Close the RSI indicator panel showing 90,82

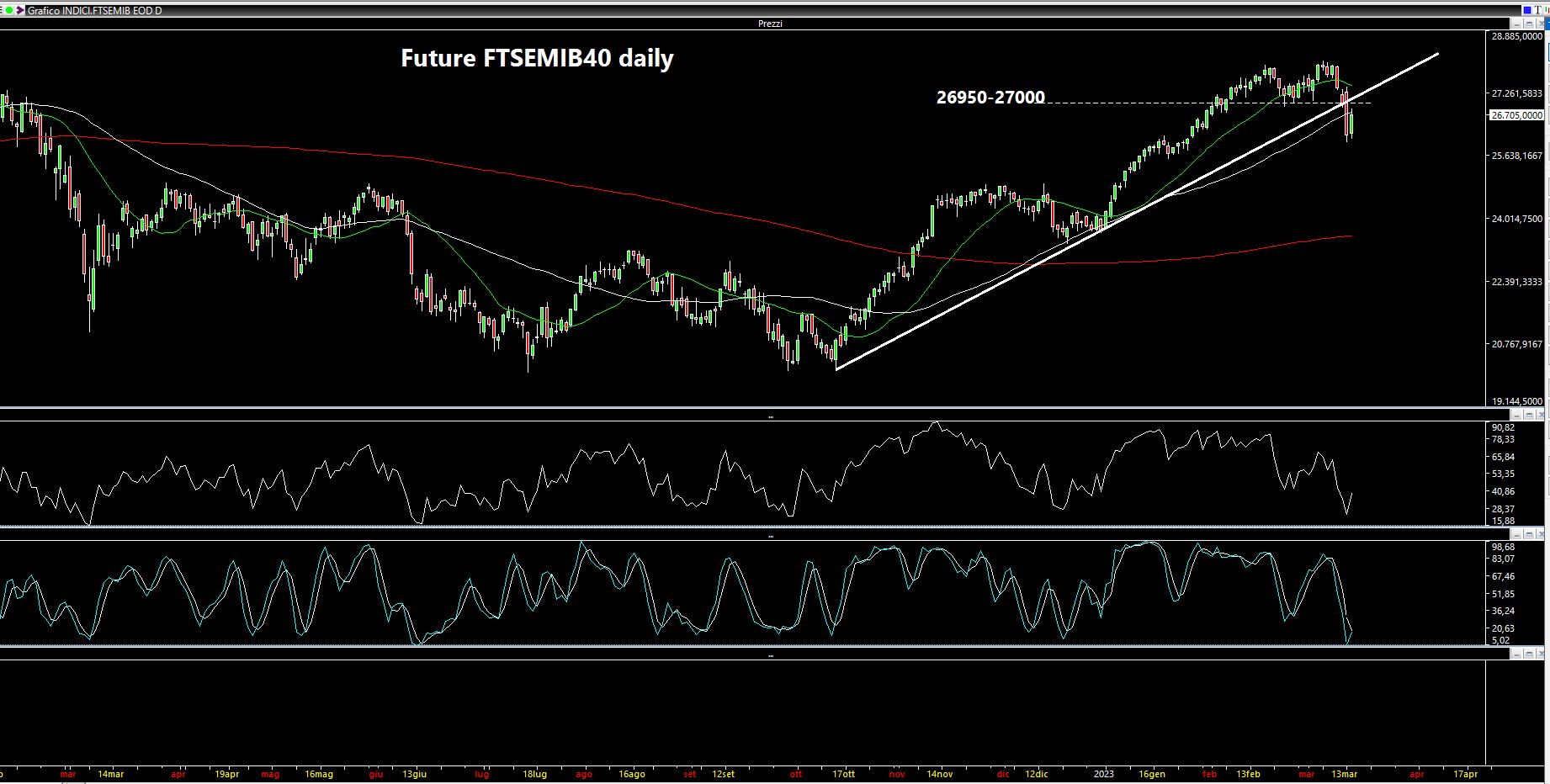(1540, 416)
